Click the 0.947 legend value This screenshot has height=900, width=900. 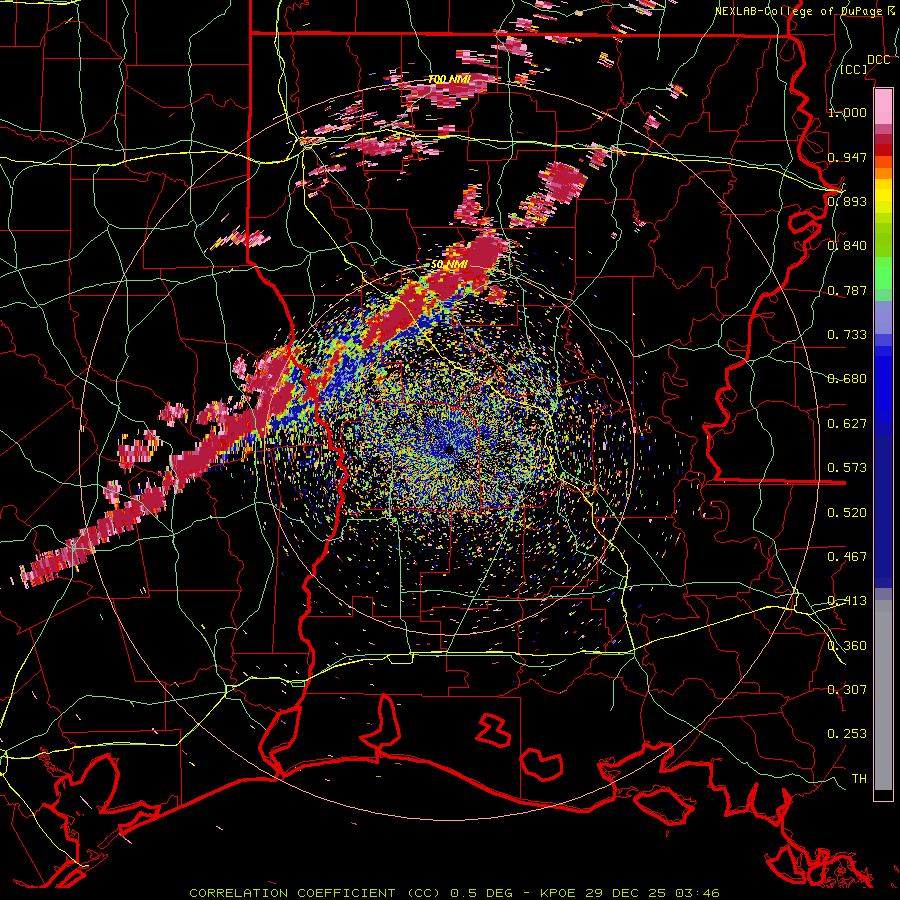(x=847, y=157)
